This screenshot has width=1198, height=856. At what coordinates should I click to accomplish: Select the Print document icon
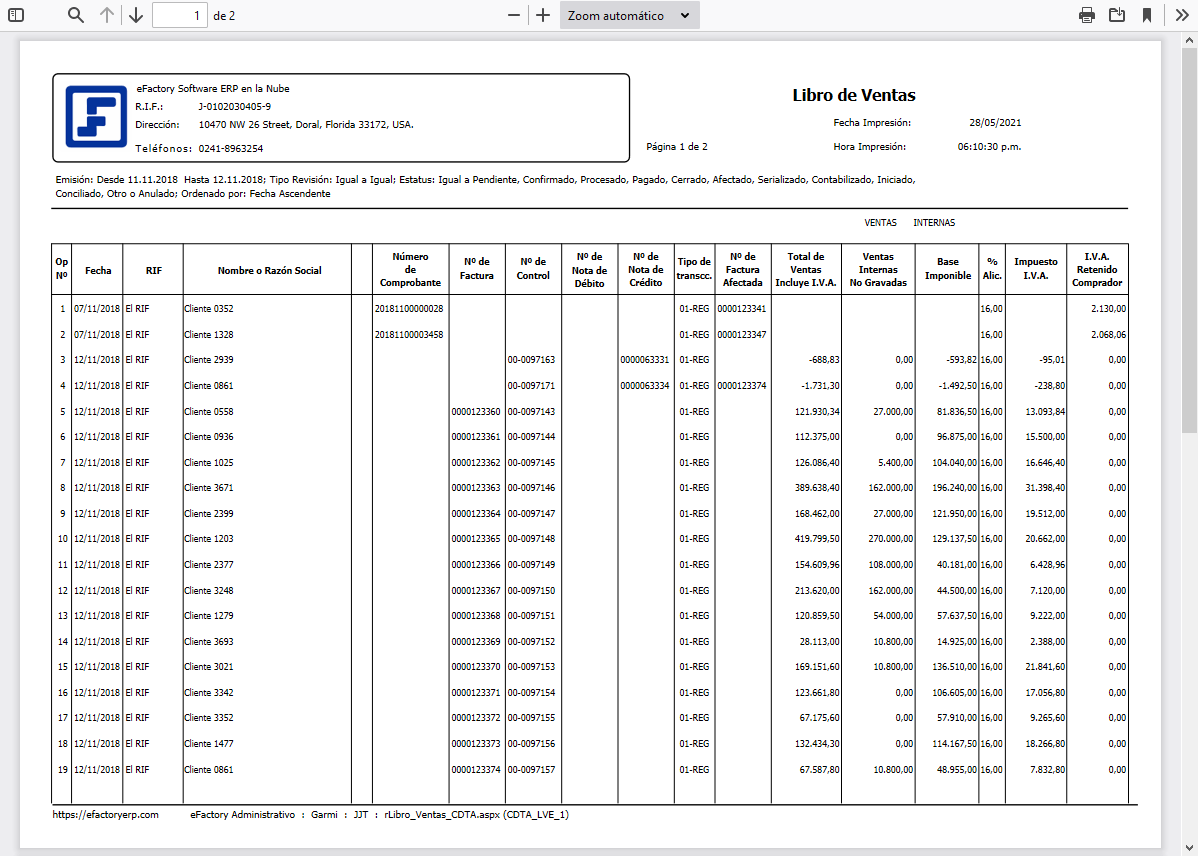pyautogui.click(x=1086, y=15)
